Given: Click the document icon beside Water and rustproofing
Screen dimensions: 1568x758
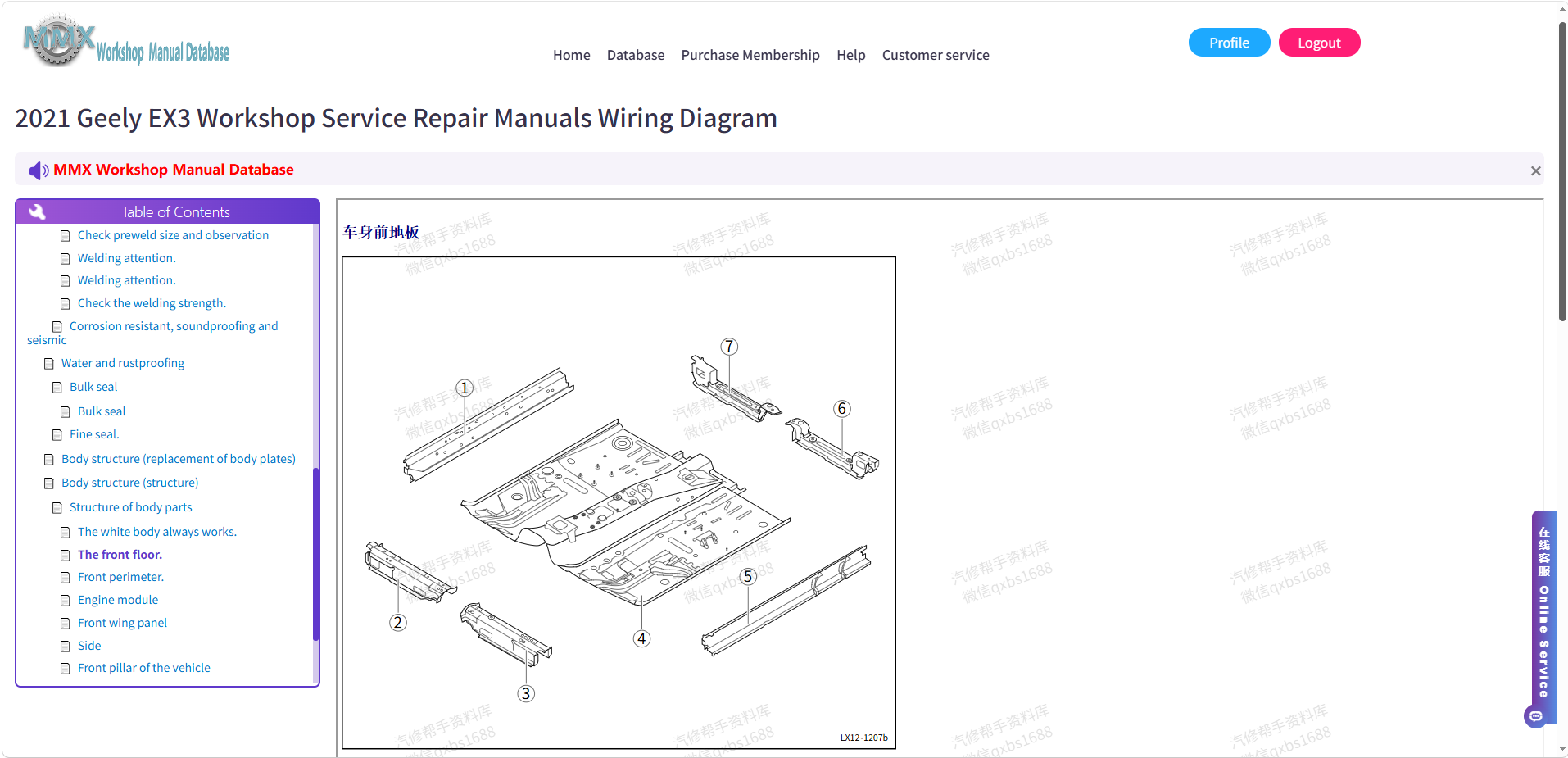Looking at the screenshot, I should 49,364.
